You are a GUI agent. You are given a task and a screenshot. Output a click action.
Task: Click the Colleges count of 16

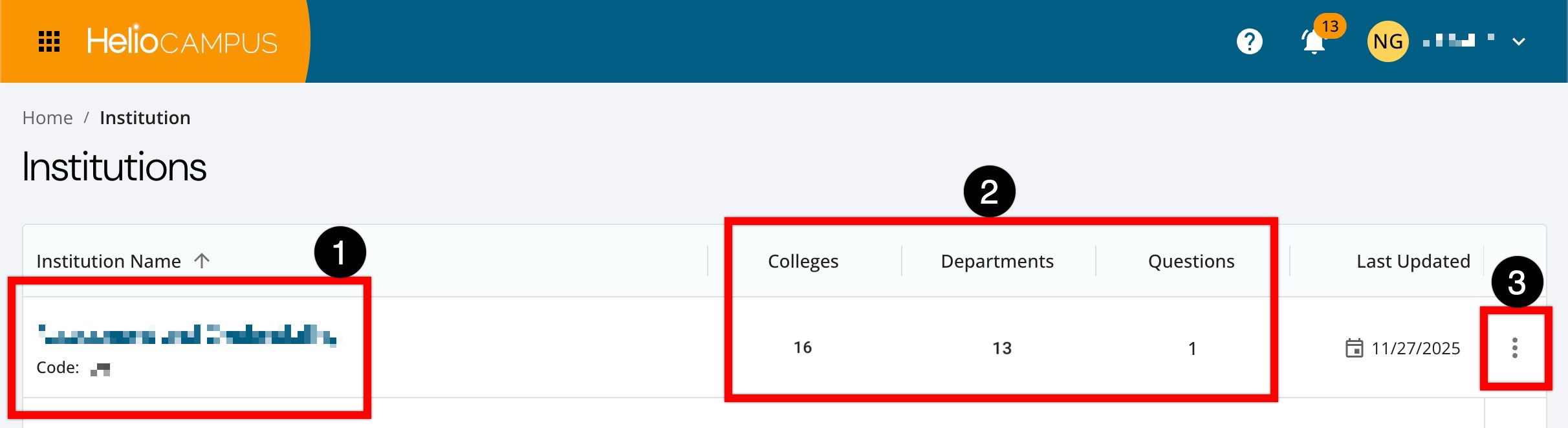click(x=803, y=348)
